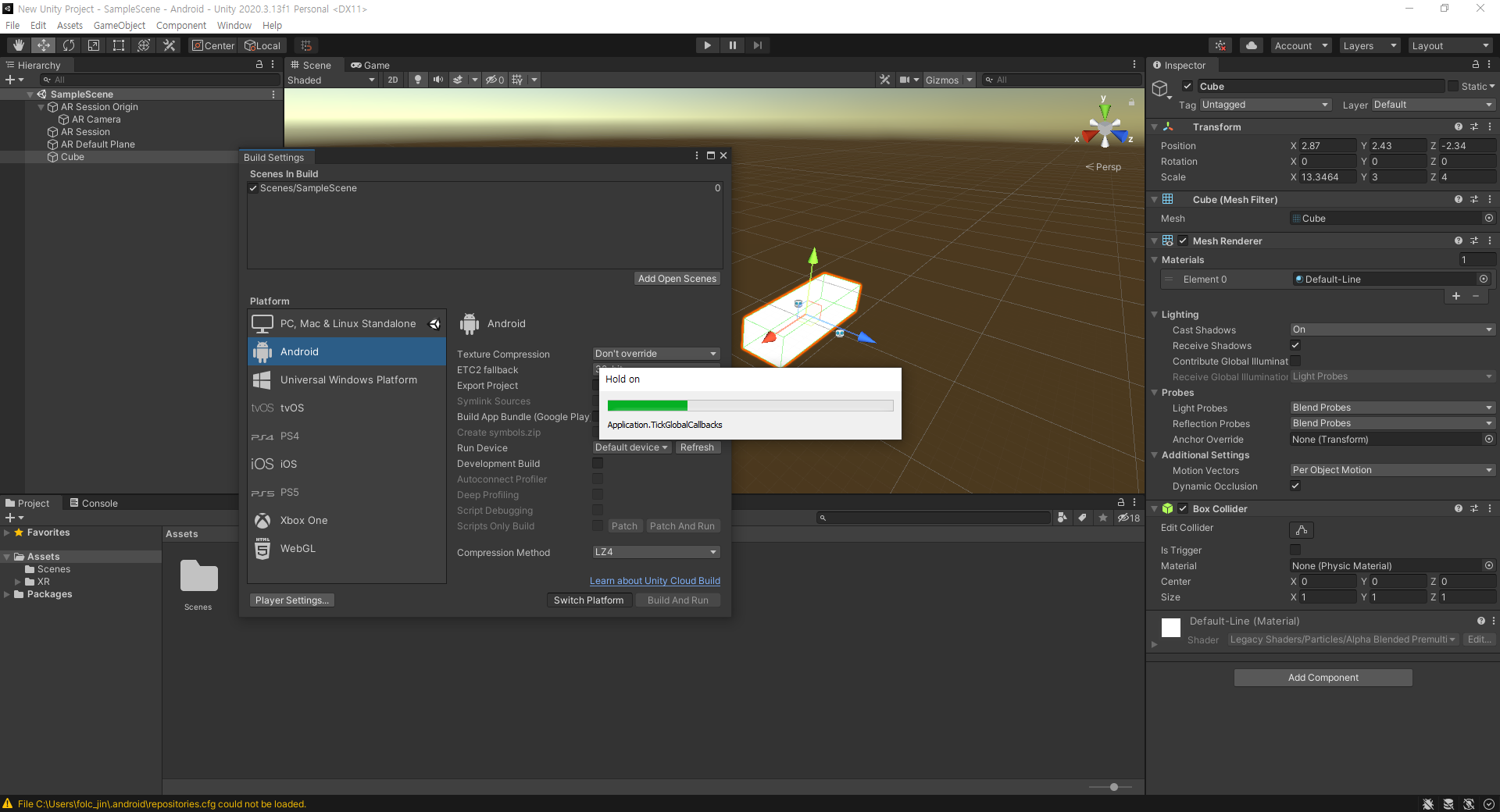Uncheck Scenes/SampleScene in build list

coord(253,188)
